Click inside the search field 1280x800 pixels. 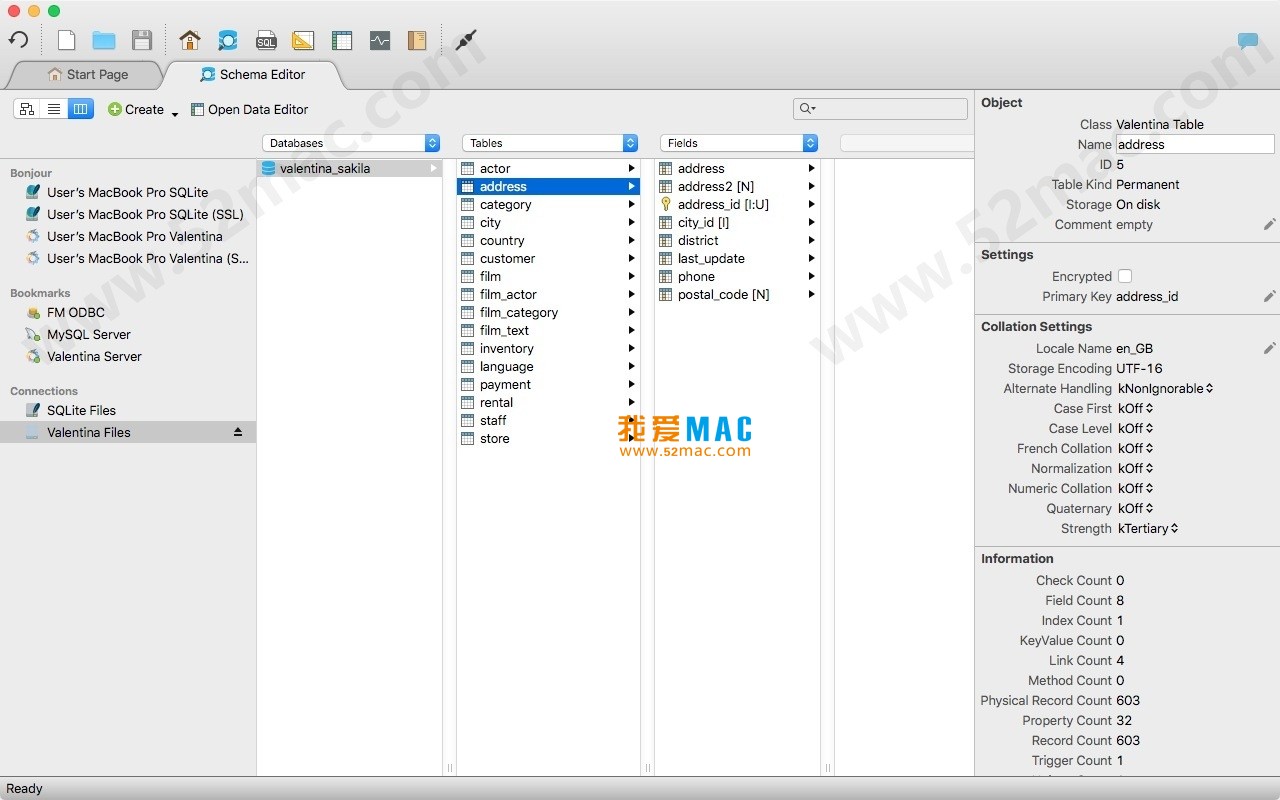click(x=880, y=108)
